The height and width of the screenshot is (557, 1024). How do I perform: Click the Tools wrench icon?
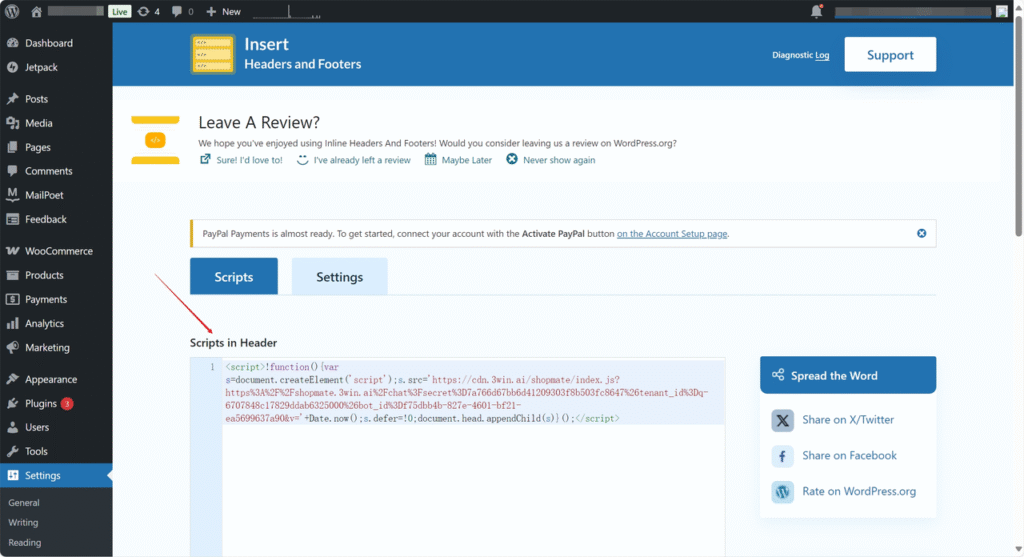coord(12,451)
